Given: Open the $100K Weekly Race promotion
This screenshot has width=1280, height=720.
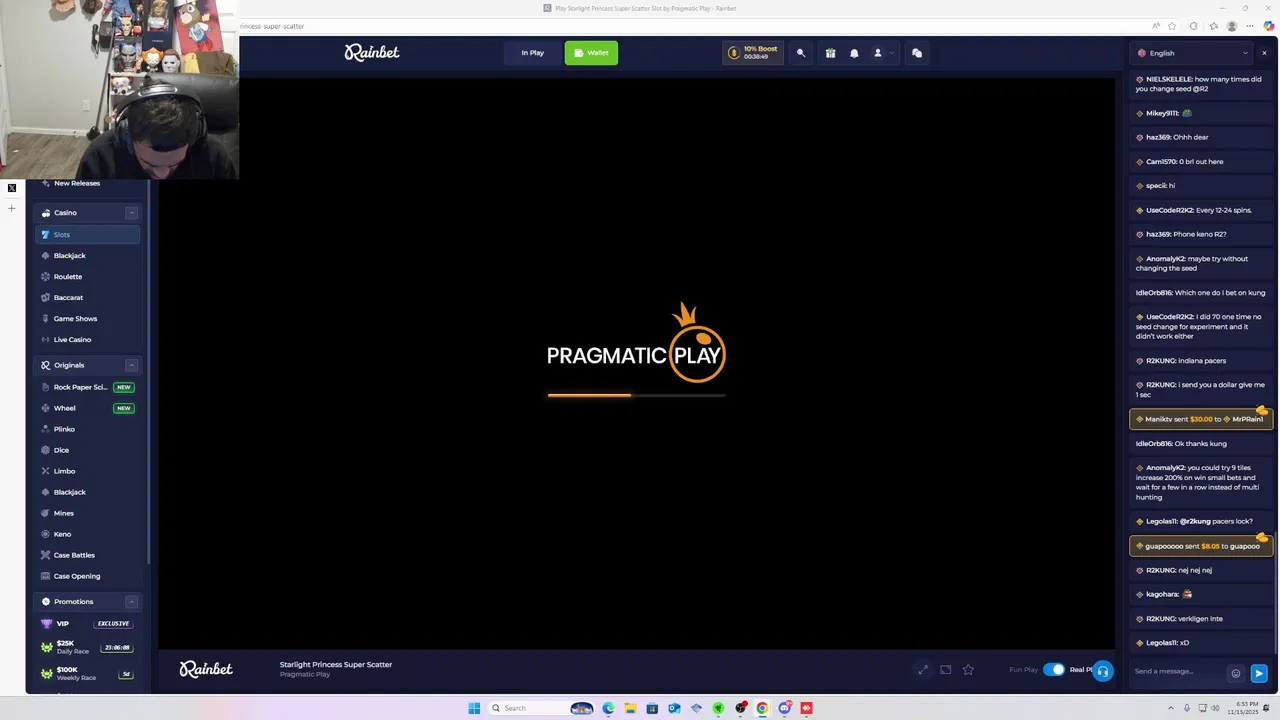Looking at the screenshot, I should pos(88,673).
